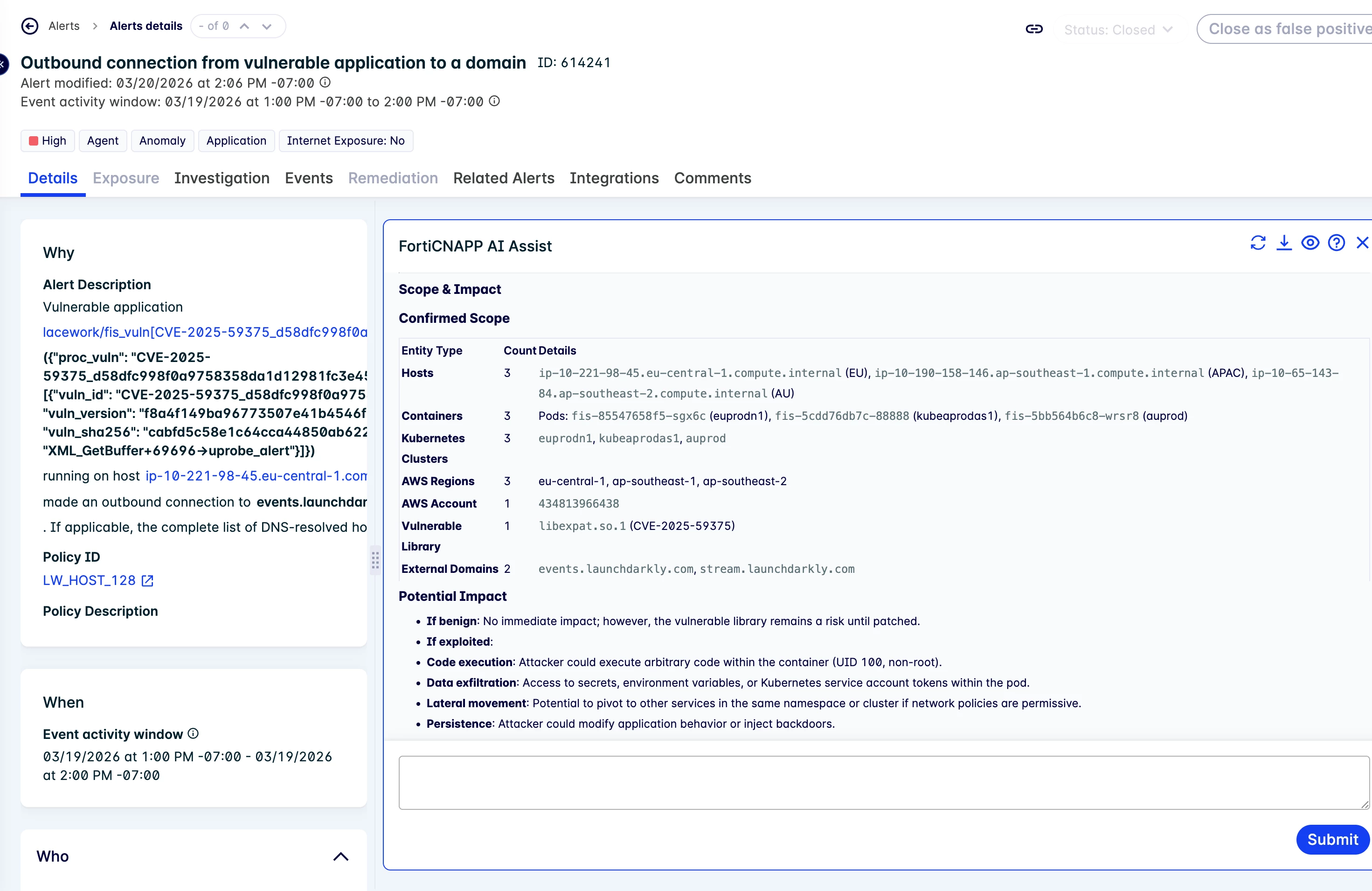
Task: Click the alert title heading
Action: coord(273,63)
